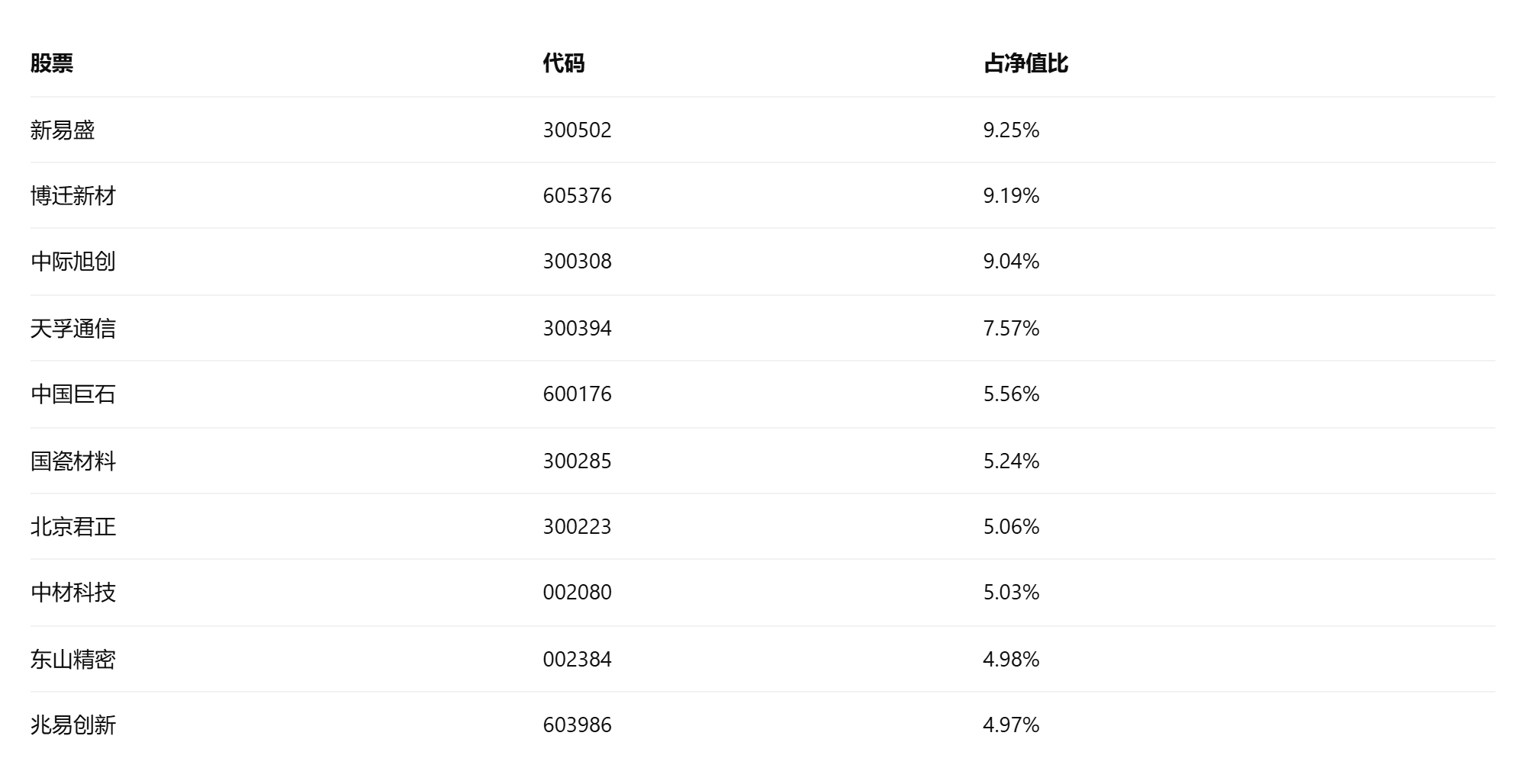
Task: Select stock name 兆易创新
Action: click(x=73, y=725)
